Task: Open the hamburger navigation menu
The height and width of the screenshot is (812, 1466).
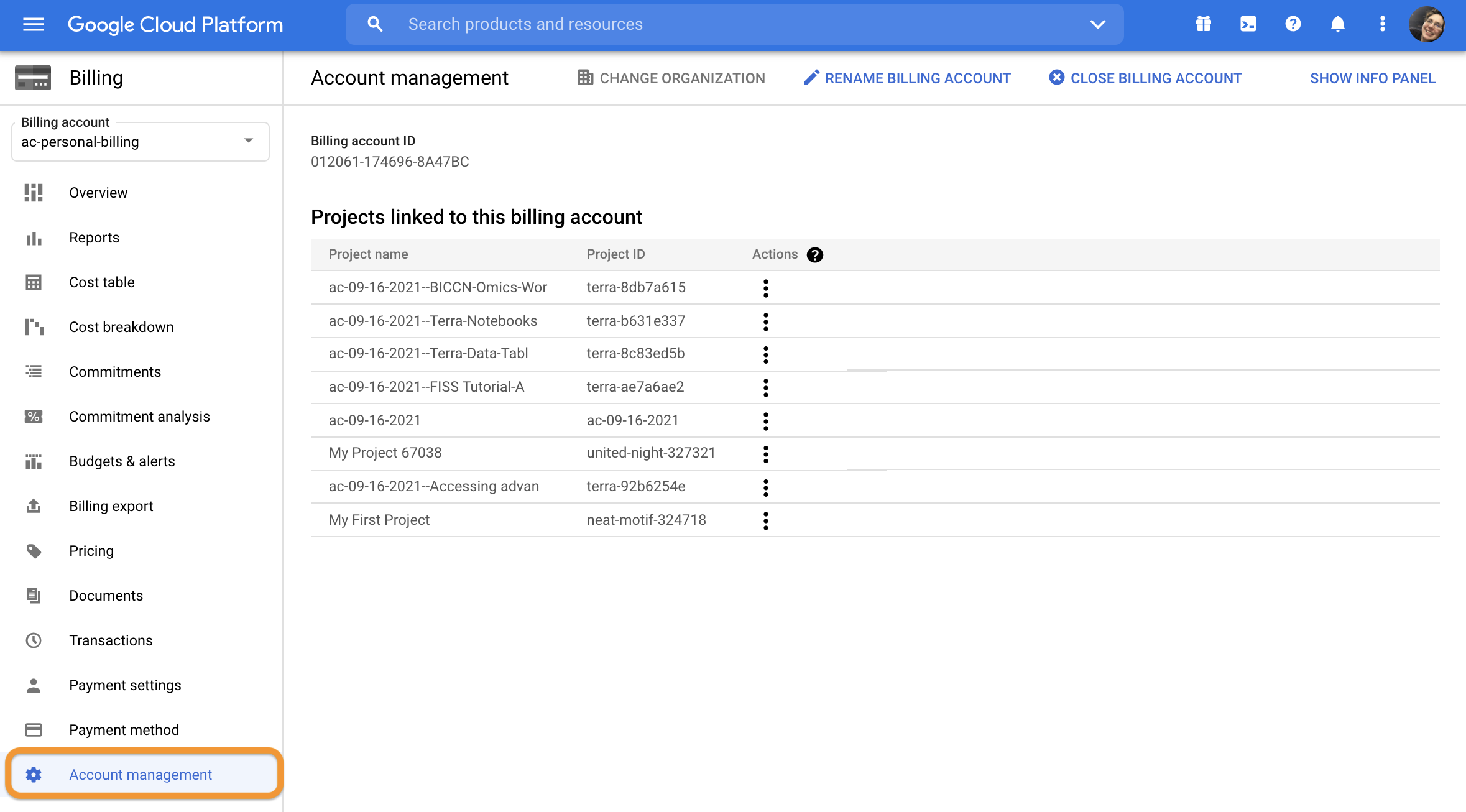Action: [x=34, y=24]
